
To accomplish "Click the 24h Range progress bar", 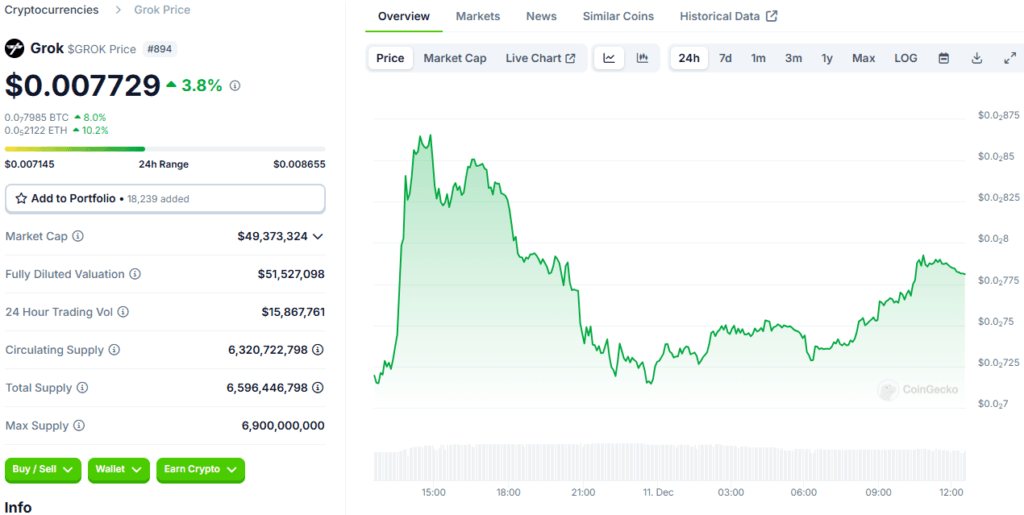I will coord(165,149).
